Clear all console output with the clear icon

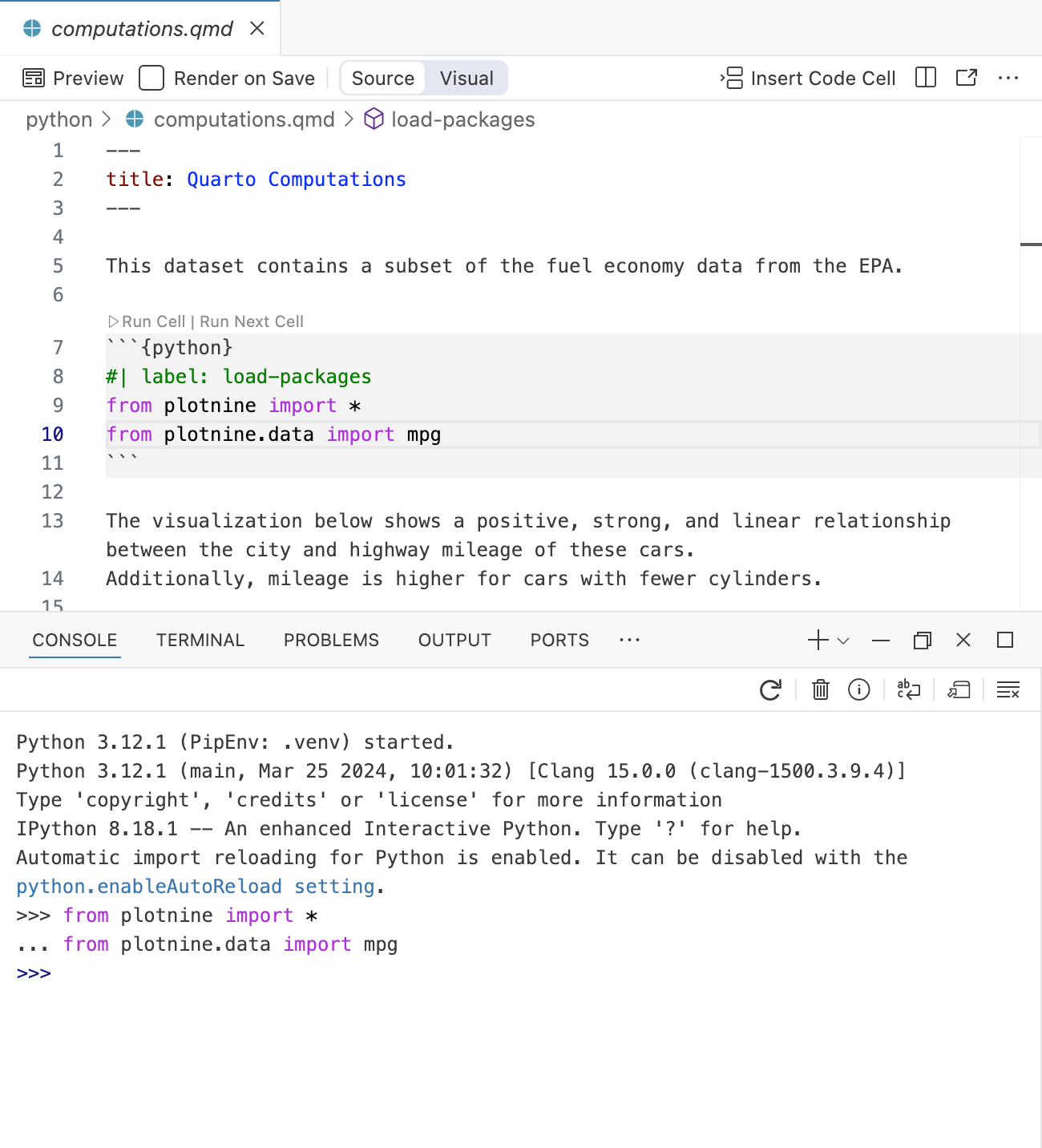click(x=1008, y=689)
